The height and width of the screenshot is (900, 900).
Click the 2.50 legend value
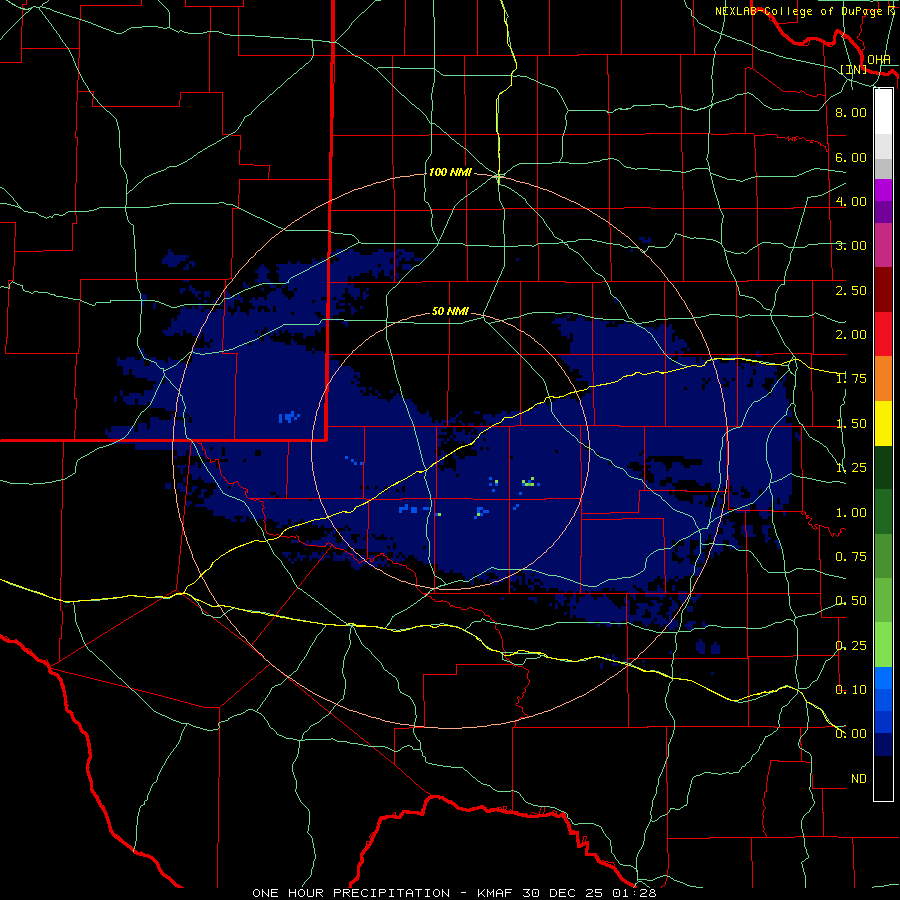click(x=851, y=290)
